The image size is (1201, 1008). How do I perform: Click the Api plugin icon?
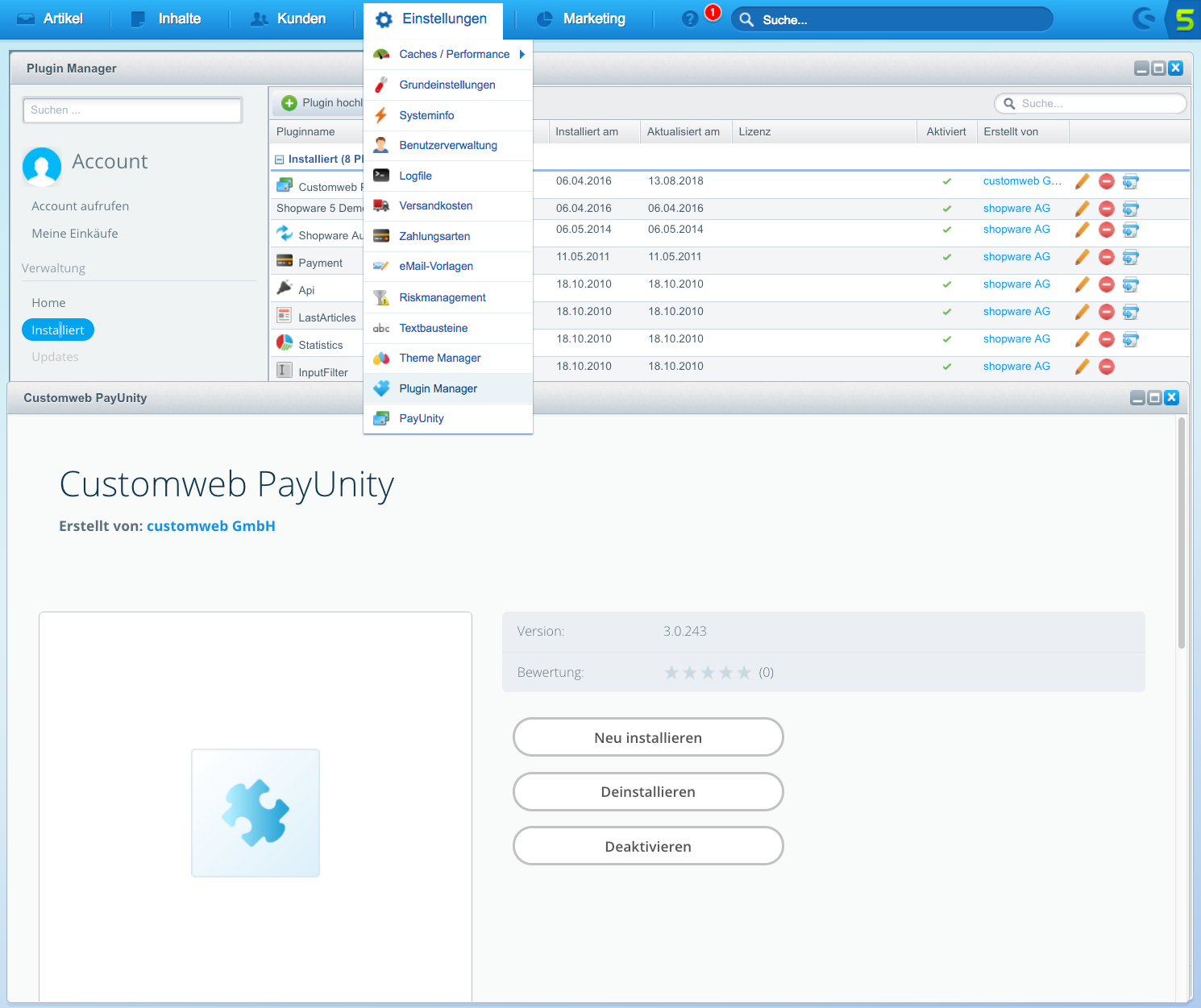[285, 287]
